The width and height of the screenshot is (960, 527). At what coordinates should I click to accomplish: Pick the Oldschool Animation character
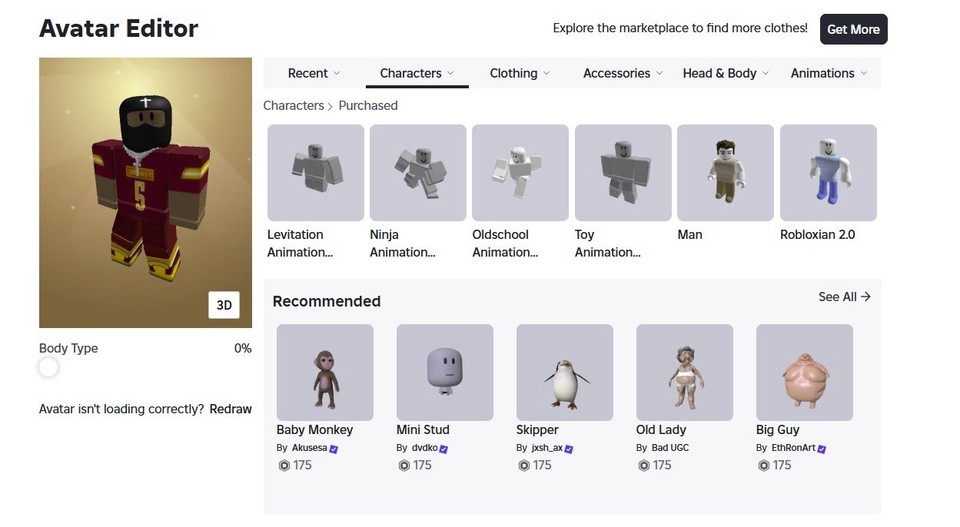click(x=520, y=173)
